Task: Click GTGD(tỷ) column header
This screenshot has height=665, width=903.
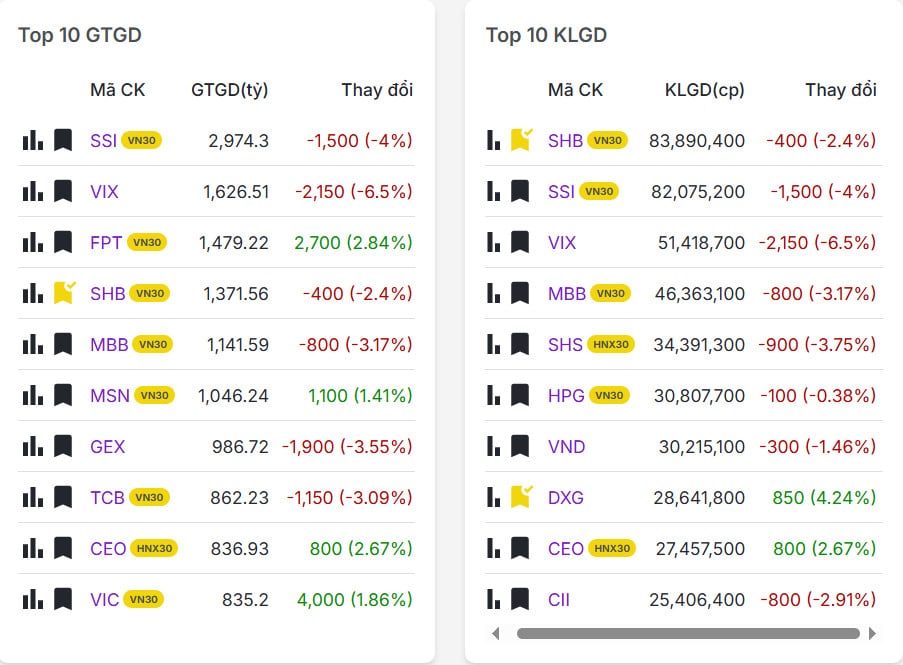Action: pyautogui.click(x=229, y=90)
